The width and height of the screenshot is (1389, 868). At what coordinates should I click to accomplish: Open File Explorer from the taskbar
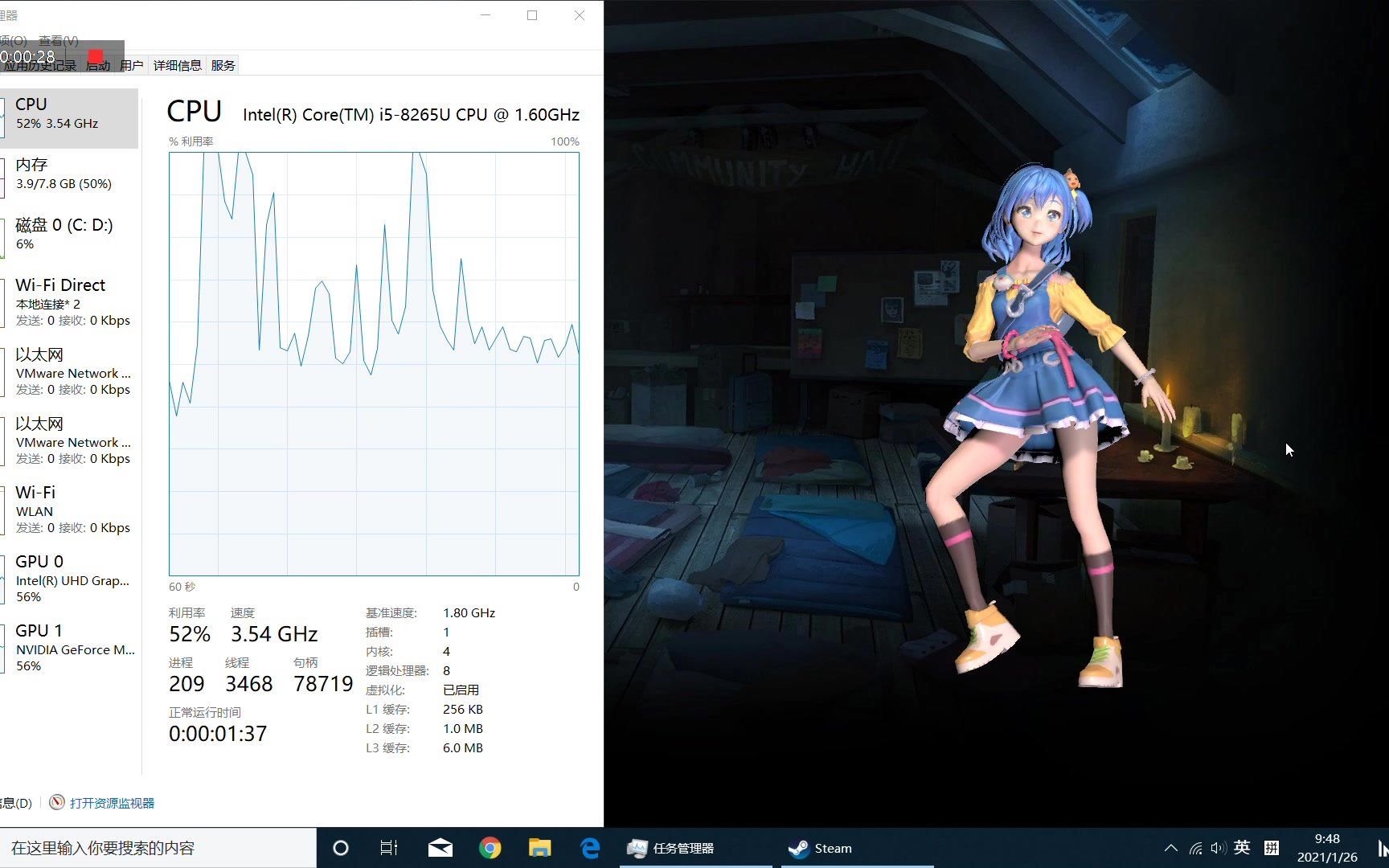(539, 848)
